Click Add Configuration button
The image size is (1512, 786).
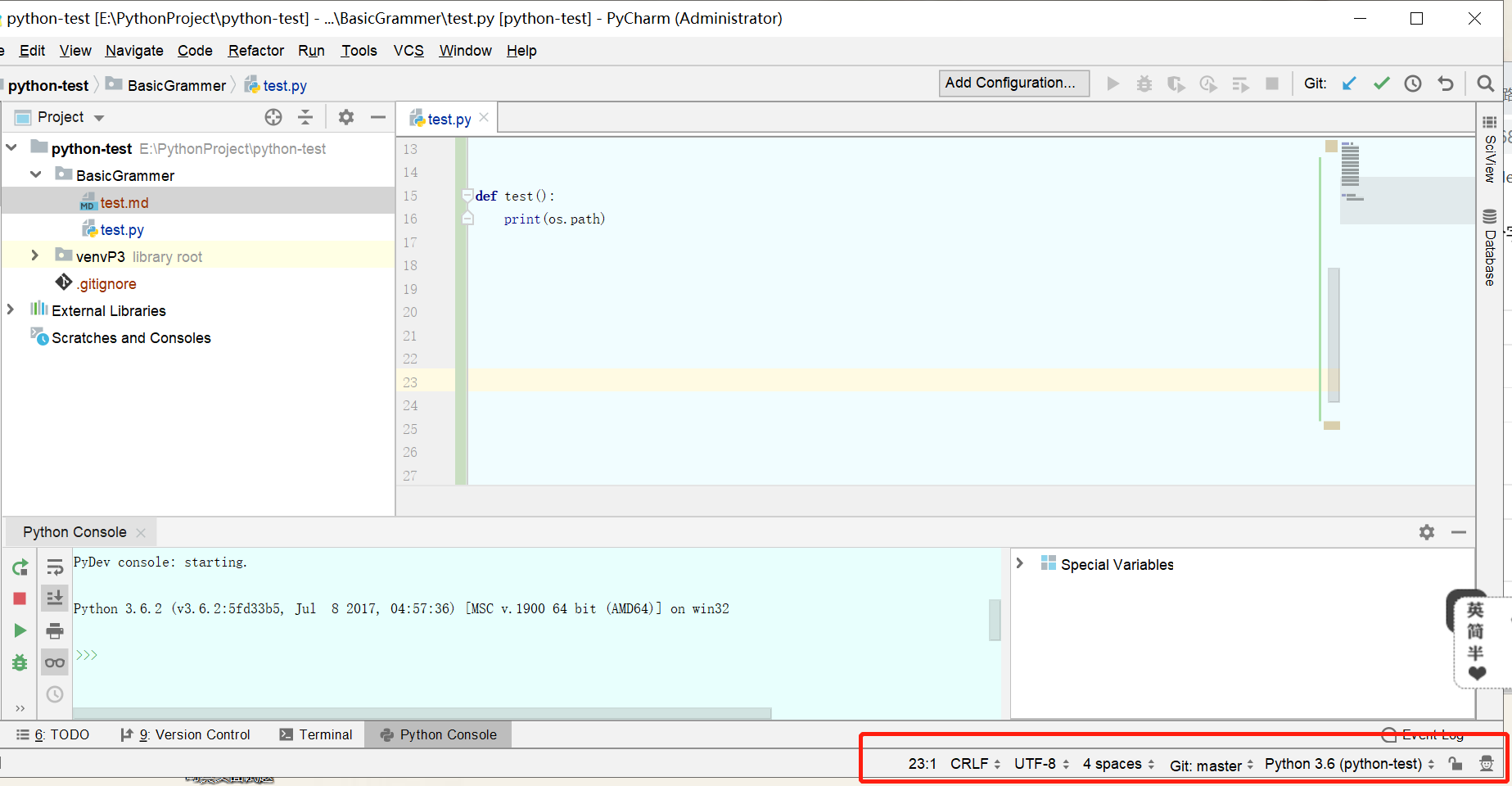[1013, 83]
